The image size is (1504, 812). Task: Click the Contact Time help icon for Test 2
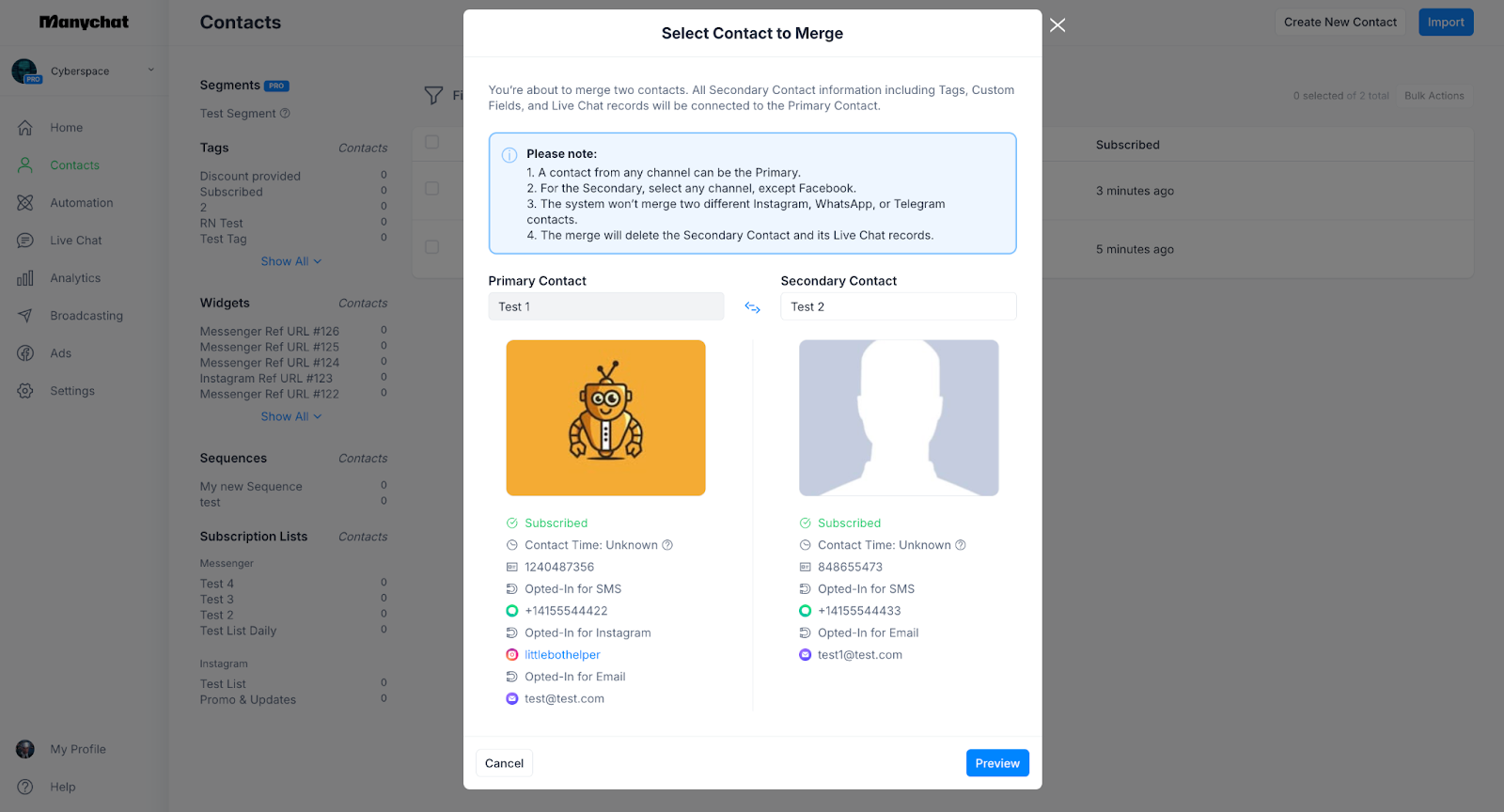[x=961, y=545]
